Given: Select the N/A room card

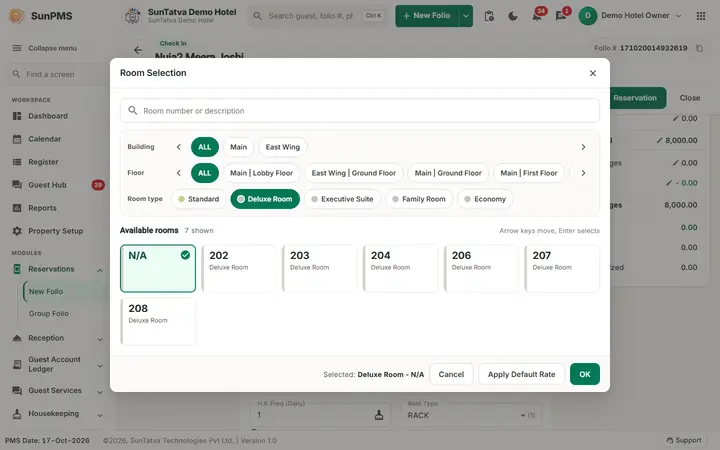Looking at the screenshot, I should tap(158, 268).
